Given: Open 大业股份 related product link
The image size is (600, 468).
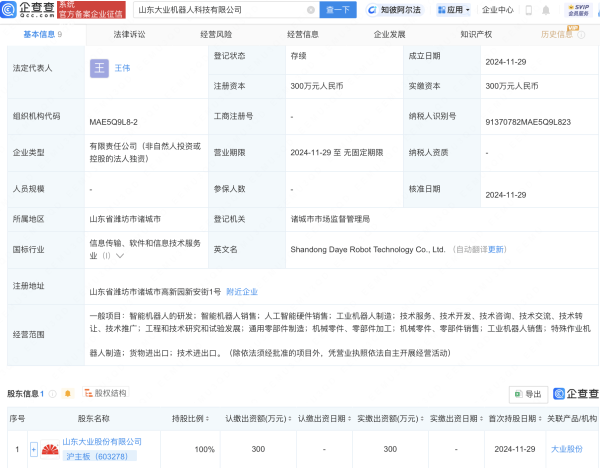Looking at the screenshot, I should coord(567,449).
